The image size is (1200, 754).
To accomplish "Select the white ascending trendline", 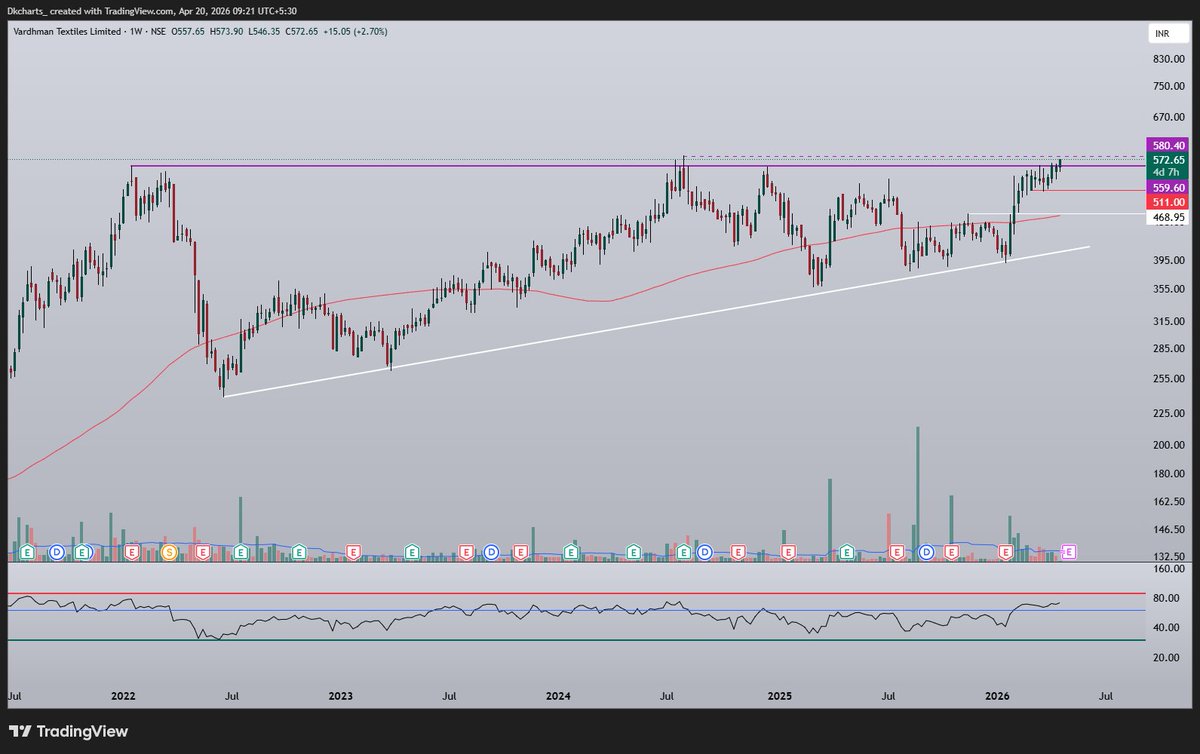I will [655, 321].
